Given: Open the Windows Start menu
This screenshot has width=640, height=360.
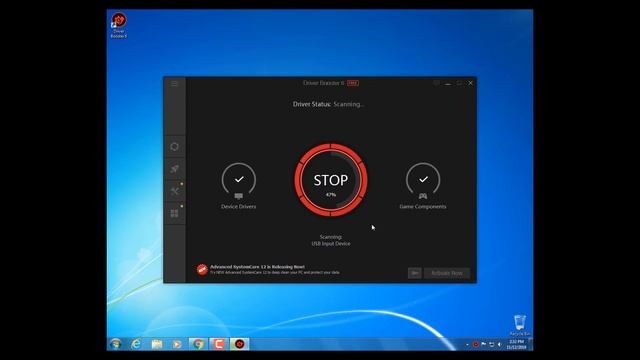Looking at the screenshot, I should pyautogui.click(x=116, y=344).
